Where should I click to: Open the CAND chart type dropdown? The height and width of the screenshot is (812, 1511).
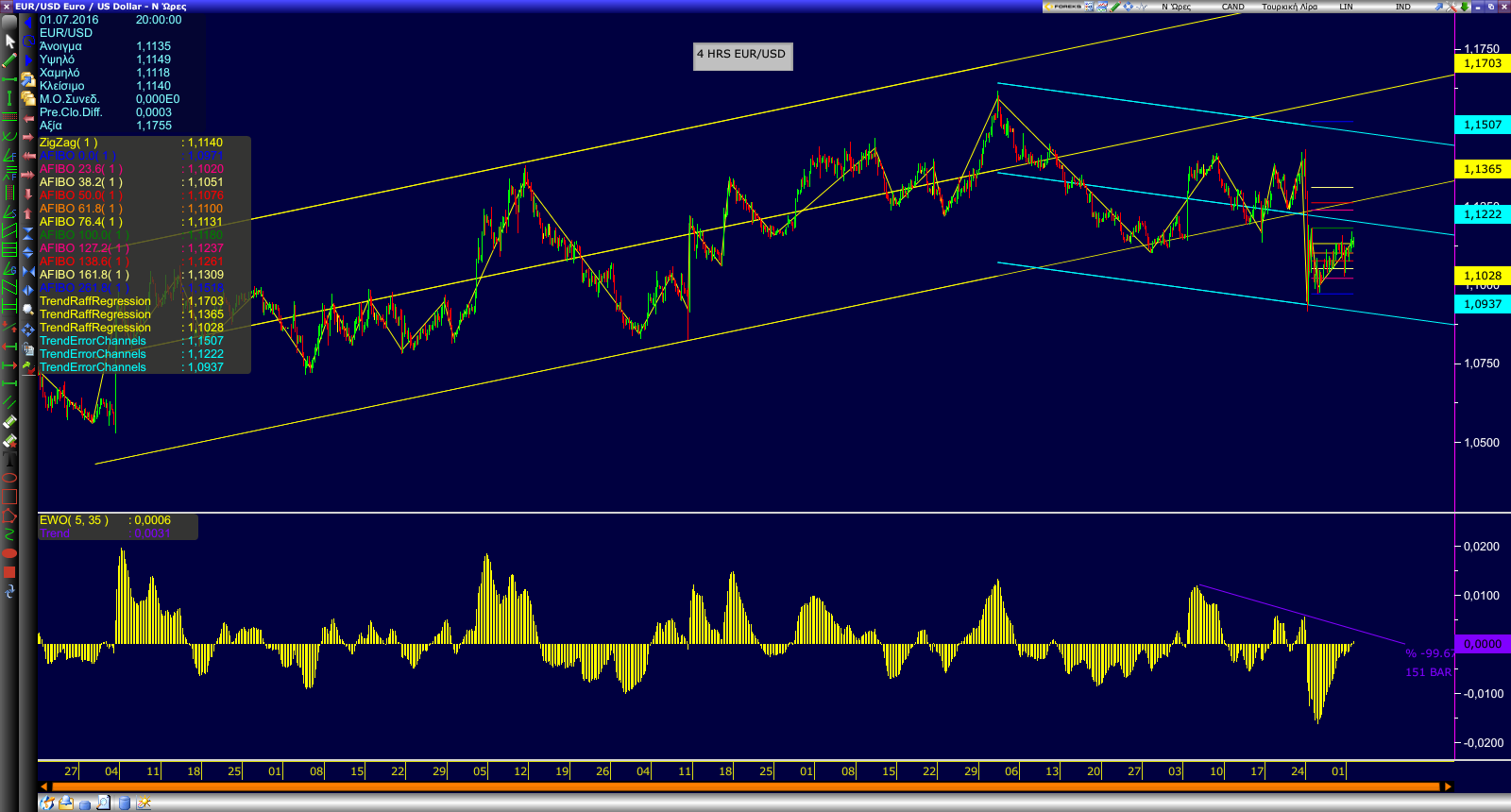[x=1232, y=7]
